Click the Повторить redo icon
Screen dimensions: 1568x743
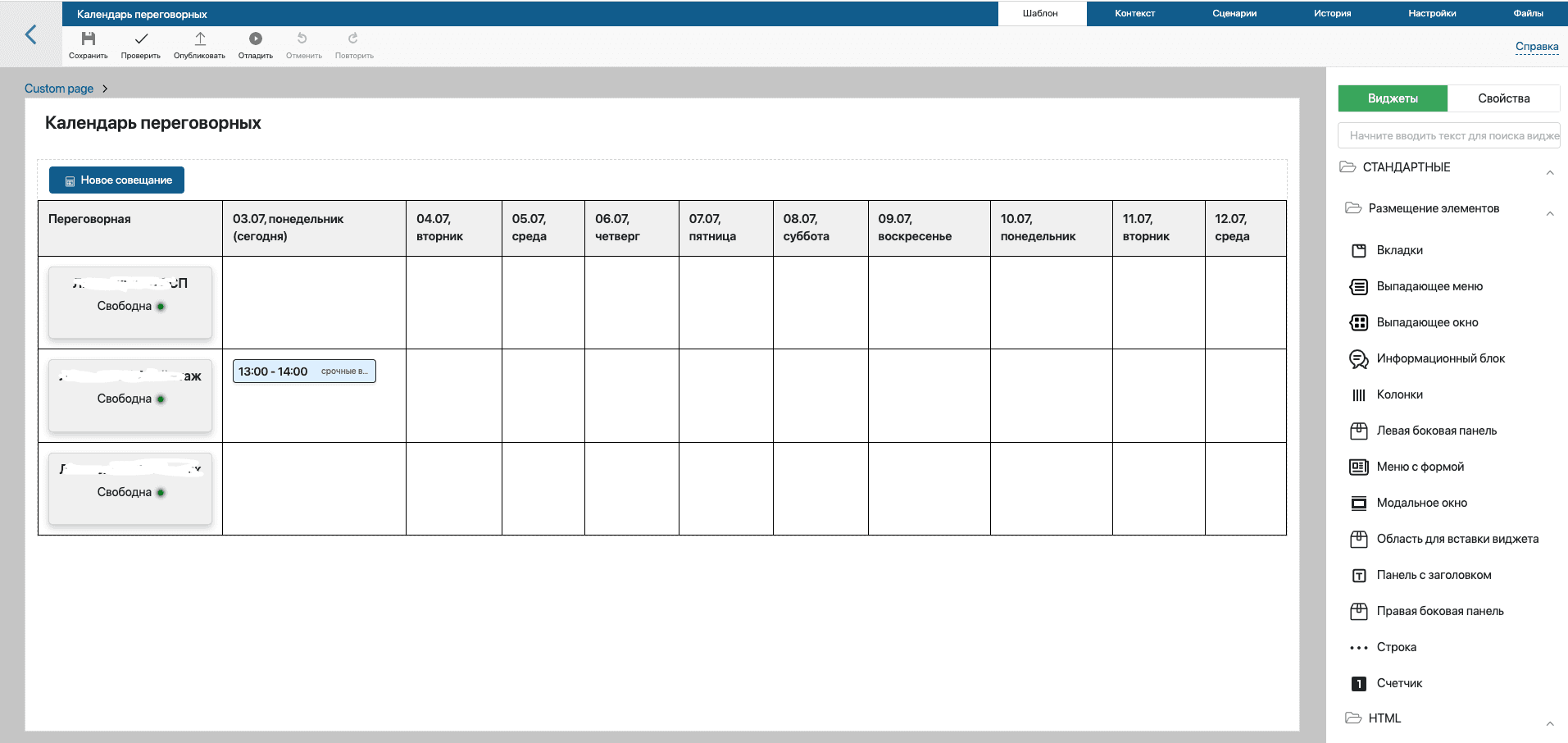[353, 39]
